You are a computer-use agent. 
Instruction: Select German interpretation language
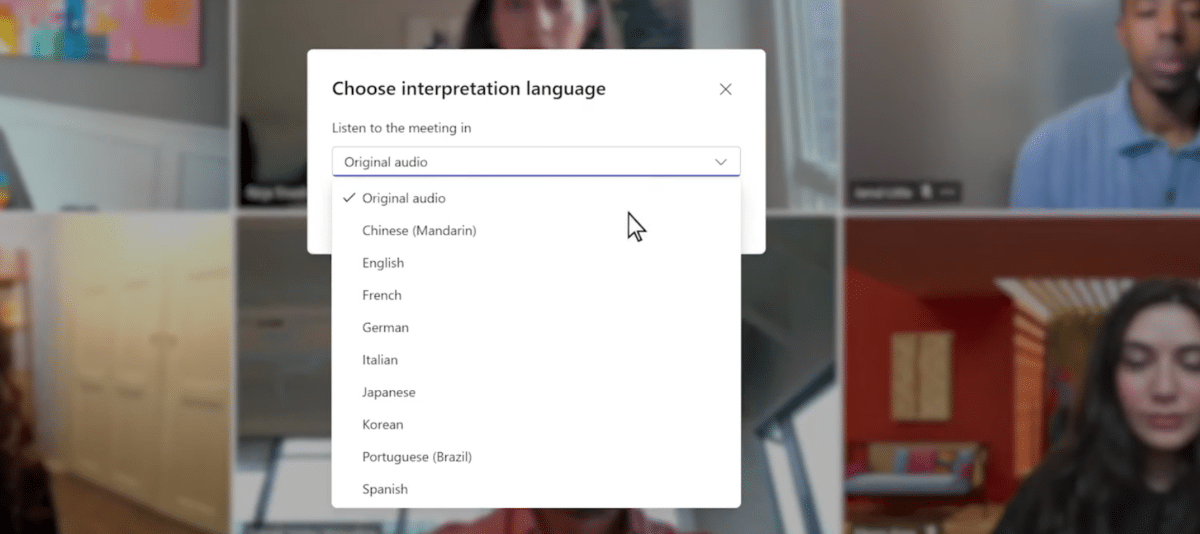click(x=385, y=328)
